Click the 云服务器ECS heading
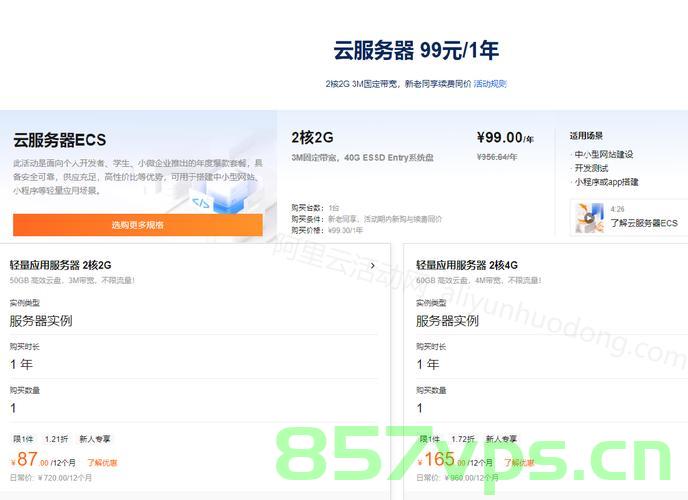This screenshot has width=688, height=500. pos(60,140)
